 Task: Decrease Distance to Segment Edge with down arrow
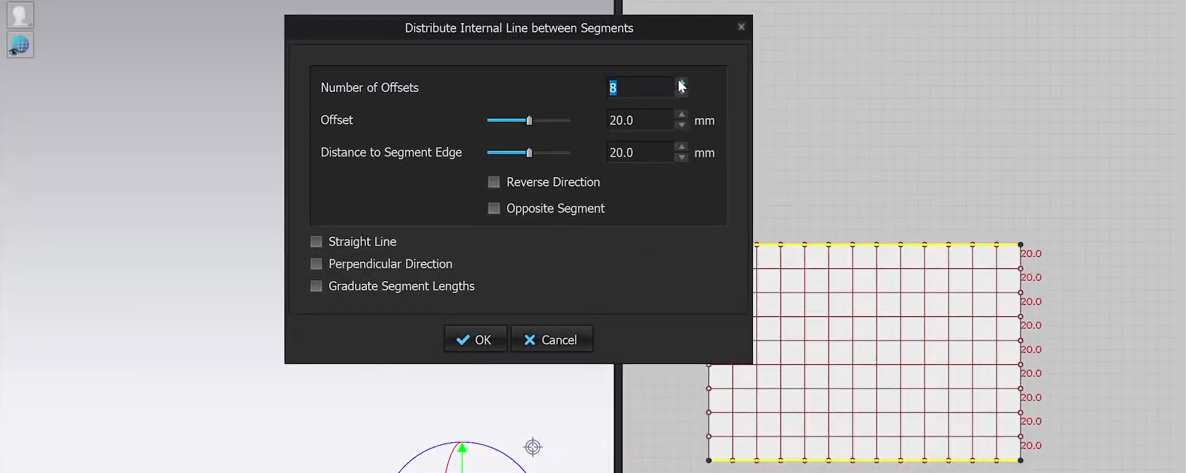(681, 157)
